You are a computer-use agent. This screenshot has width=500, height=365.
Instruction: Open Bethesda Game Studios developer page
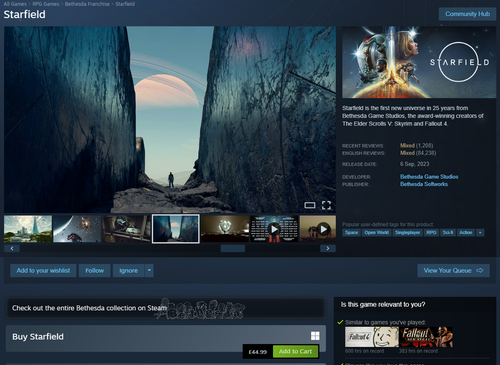tap(429, 177)
